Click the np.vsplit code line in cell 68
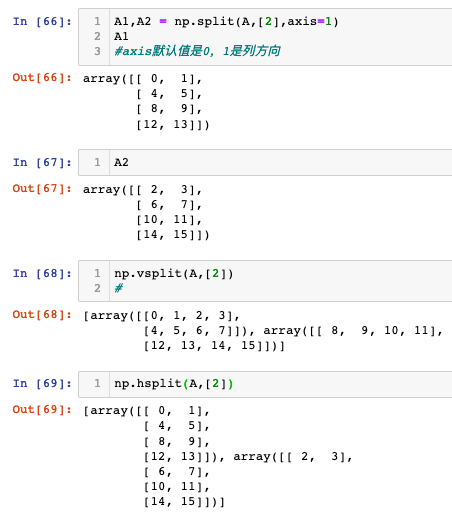The height and width of the screenshot is (517, 452). (173, 274)
